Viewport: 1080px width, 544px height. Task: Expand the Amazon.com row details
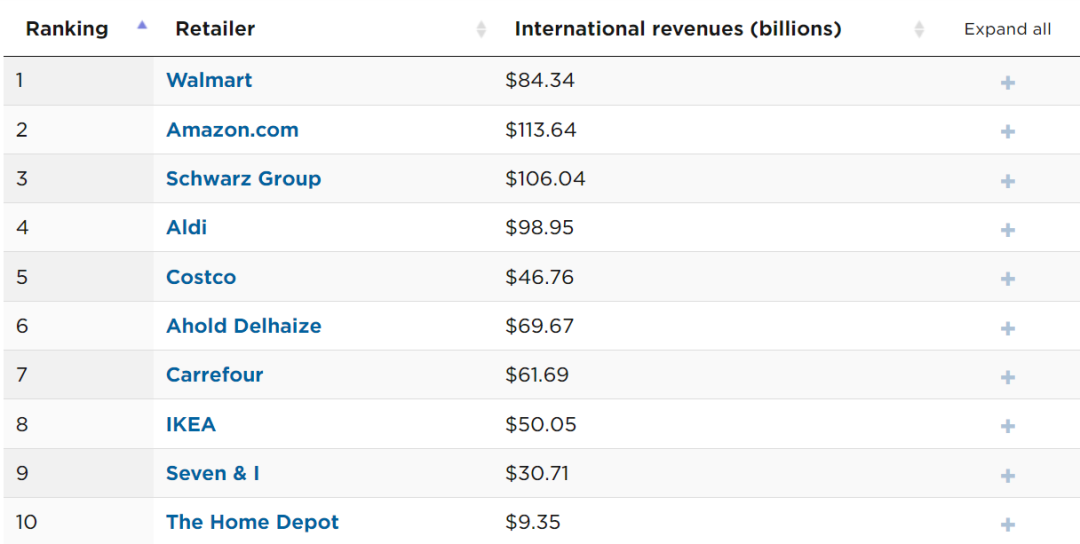(x=1007, y=131)
